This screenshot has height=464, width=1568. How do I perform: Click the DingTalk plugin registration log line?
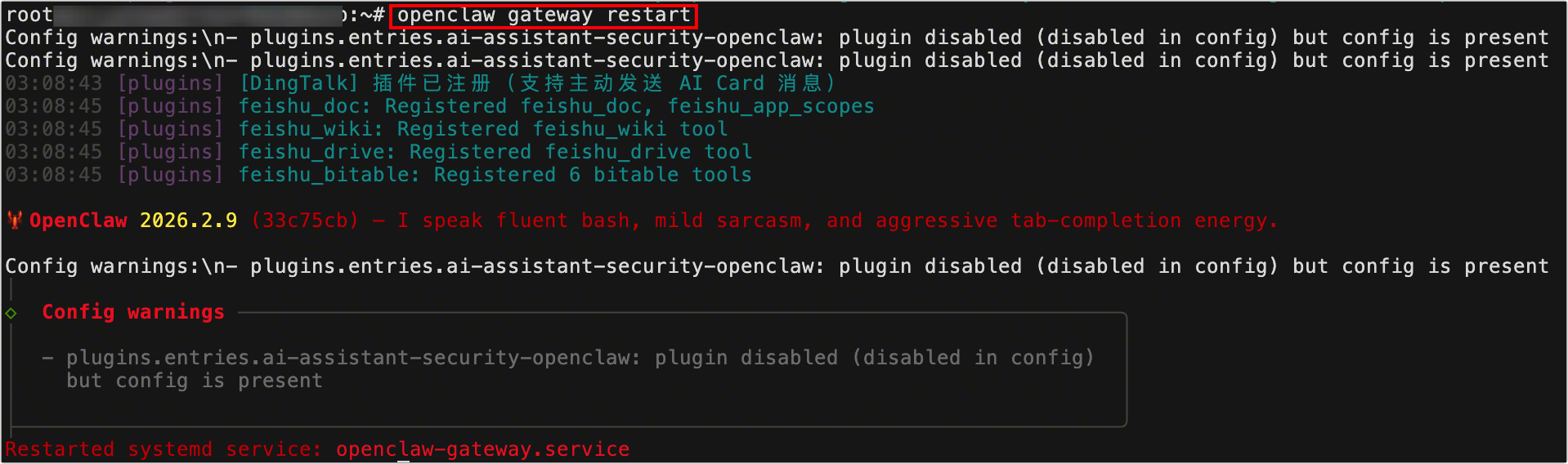(536, 83)
